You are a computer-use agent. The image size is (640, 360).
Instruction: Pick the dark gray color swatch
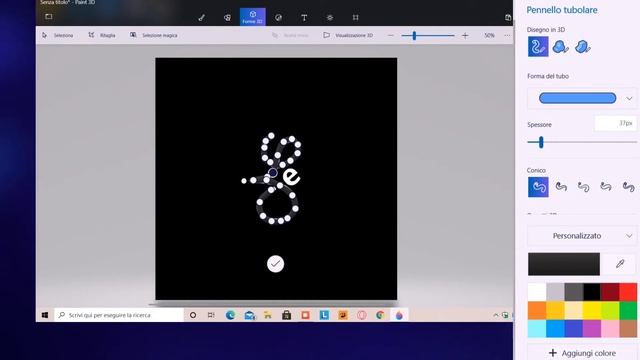pyautogui.click(x=573, y=292)
